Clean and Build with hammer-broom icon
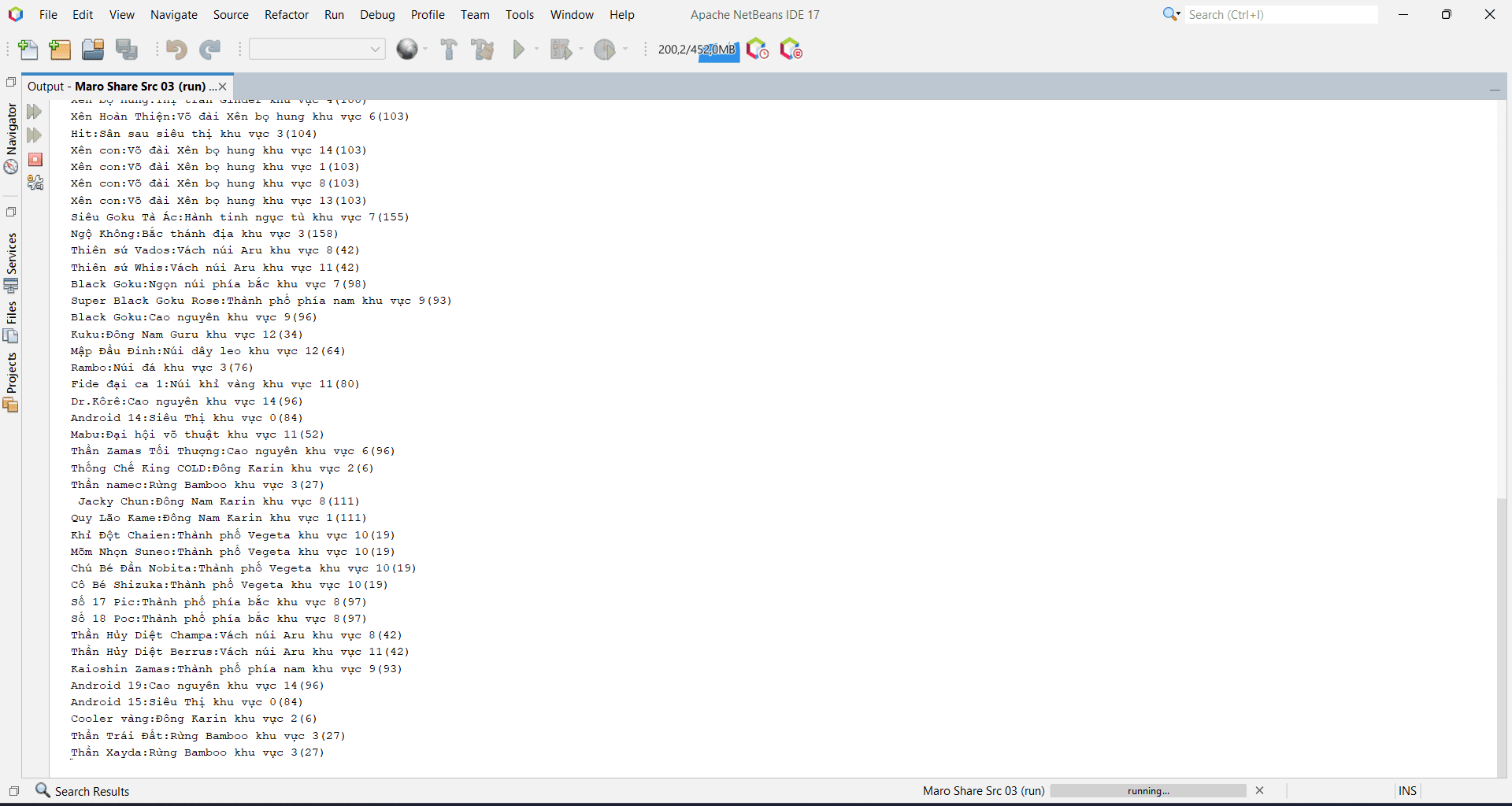This screenshot has height=806, width=1512. [483, 50]
